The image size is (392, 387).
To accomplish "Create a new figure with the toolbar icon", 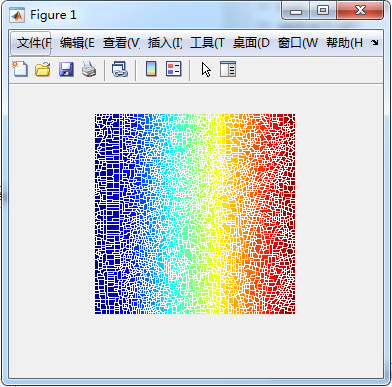I will [x=20, y=69].
